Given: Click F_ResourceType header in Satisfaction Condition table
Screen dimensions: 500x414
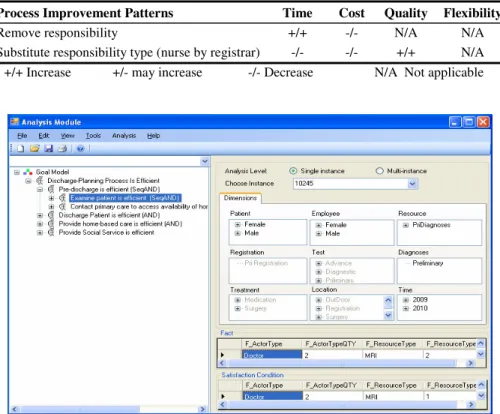Looking at the screenshot, I should pos(393,385).
